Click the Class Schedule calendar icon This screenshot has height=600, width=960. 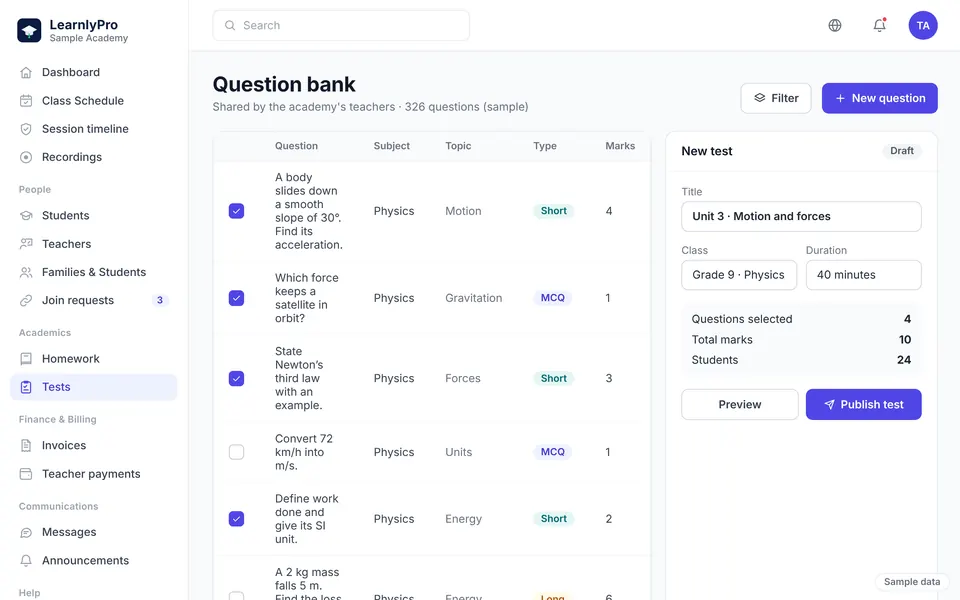point(26,100)
